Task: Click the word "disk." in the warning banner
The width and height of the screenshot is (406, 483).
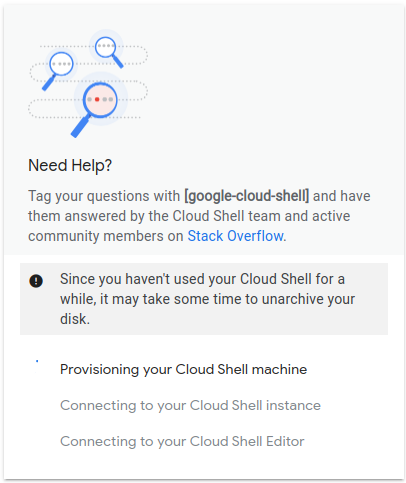Action: (x=75, y=319)
